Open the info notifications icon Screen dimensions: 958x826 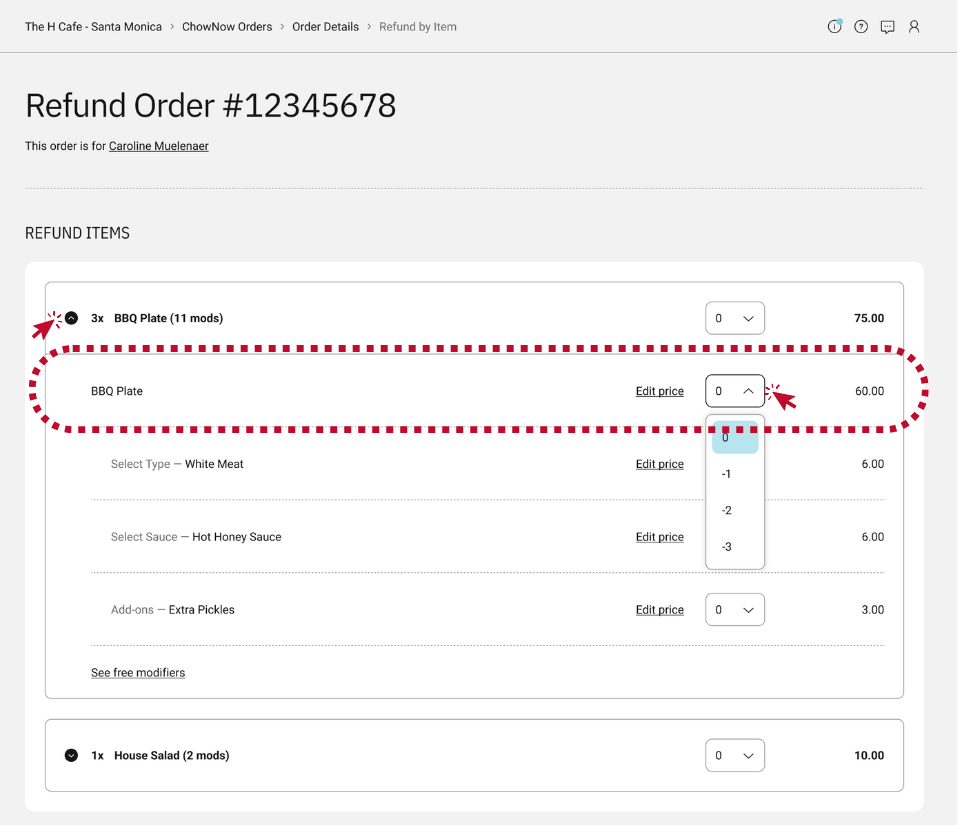(834, 27)
